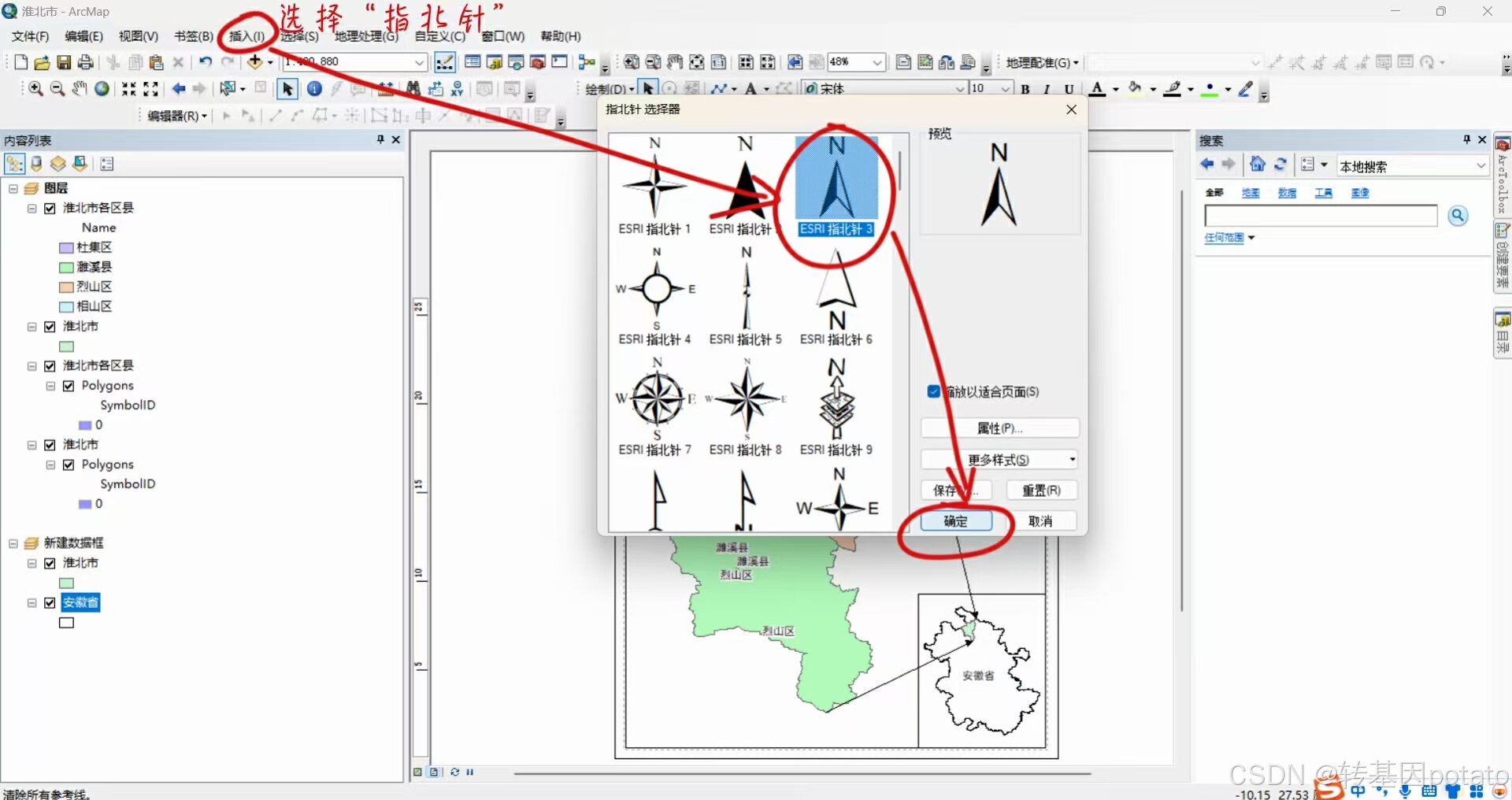This screenshot has width=1512, height=800.
Task: Open the 更多样式 dropdown button
Action: tap(999, 460)
